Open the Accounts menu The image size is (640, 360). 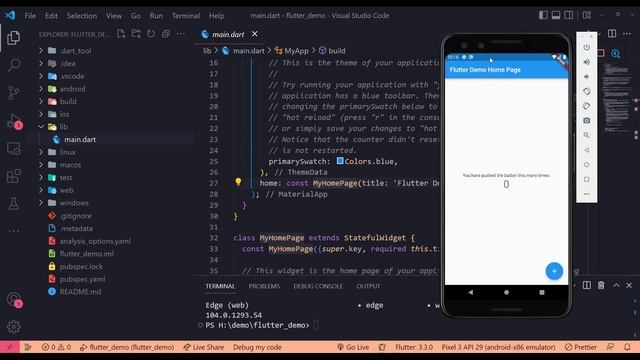(x=14, y=300)
